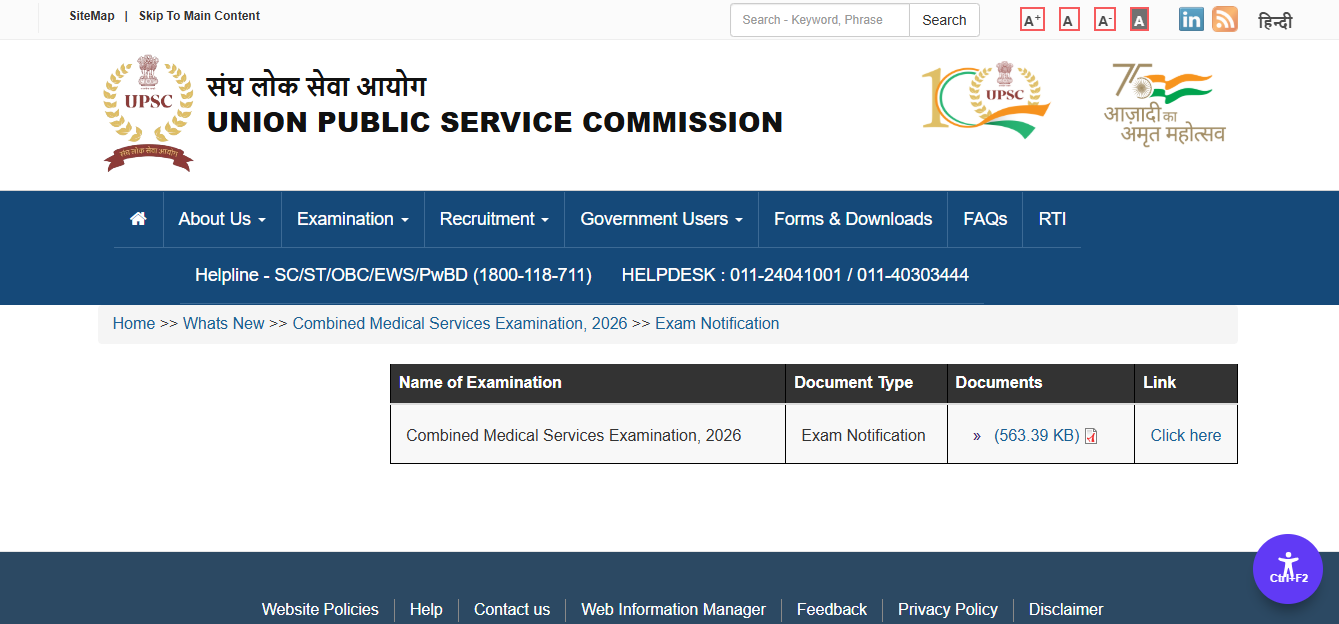Follow the Whats New breadcrumb link
1339x624 pixels.
223,323
